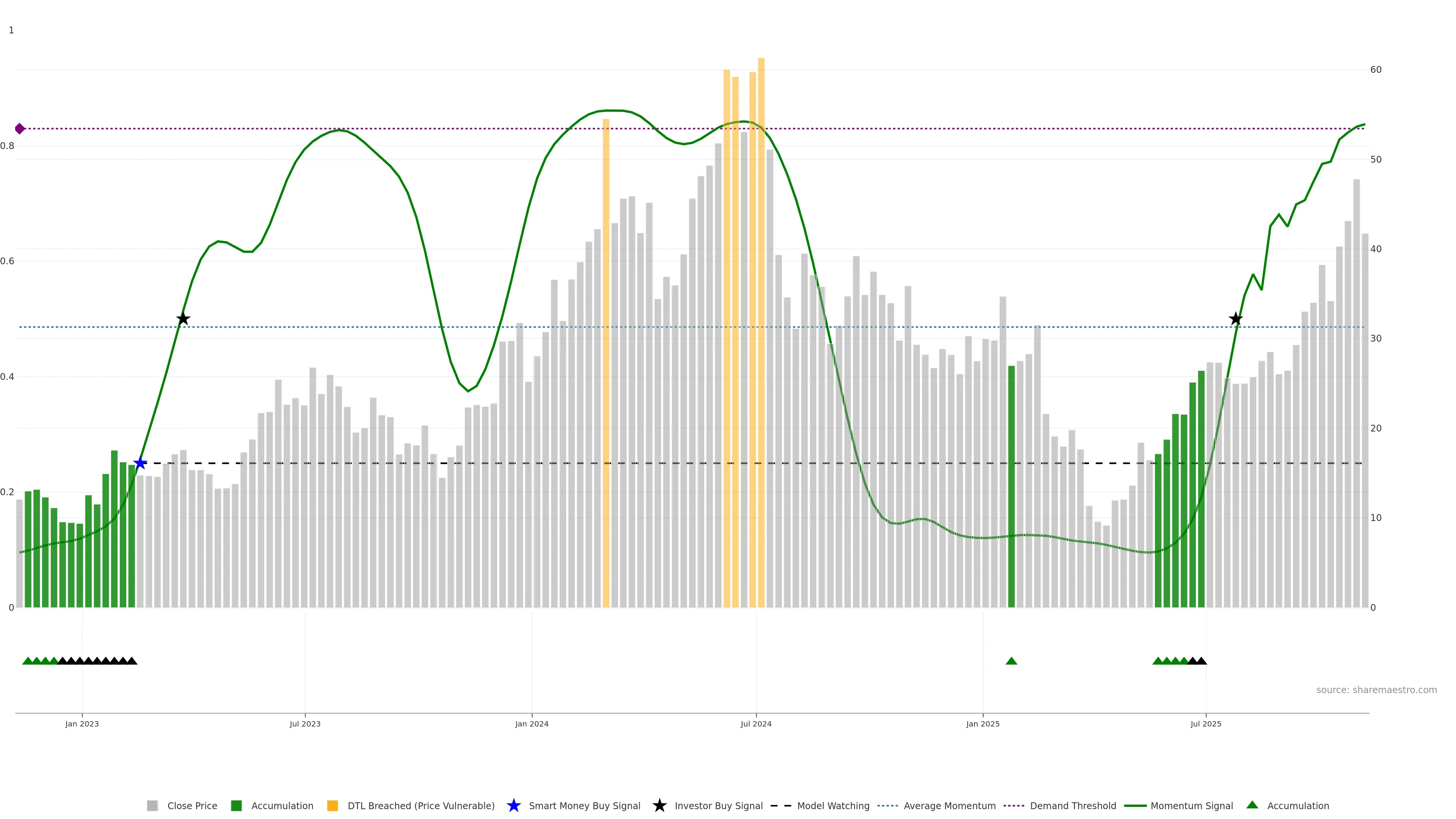Click the purple diamond marker on Demand Threshold line

tap(20, 129)
